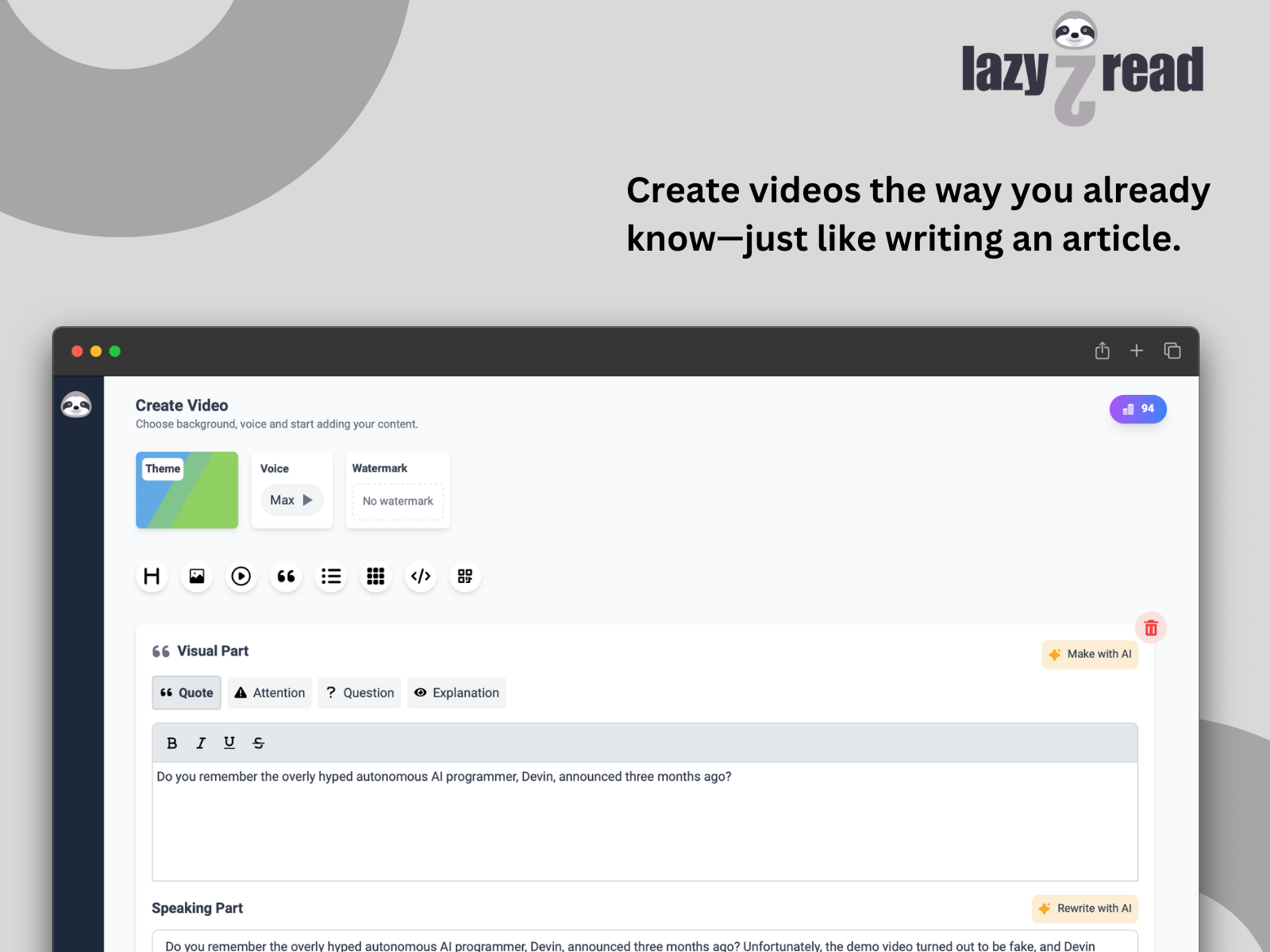Image resolution: width=1270 pixels, height=952 pixels.
Task: Delete the Visual Part block with trash icon
Action: (1151, 628)
